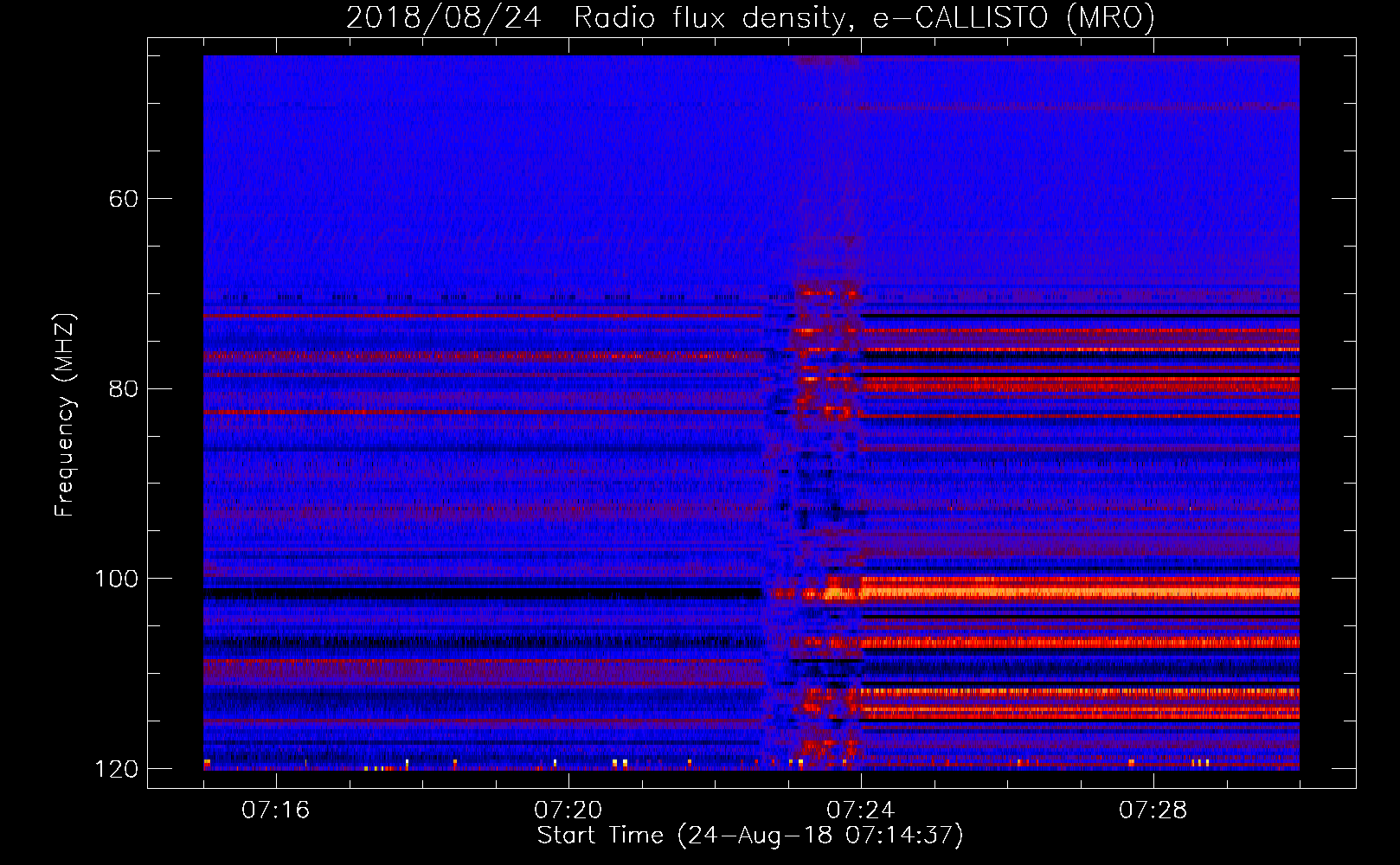Image resolution: width=1400 pixels, height=865 pixels.
Task: Select the 07:16 time tick label
Action: point(276,811)
